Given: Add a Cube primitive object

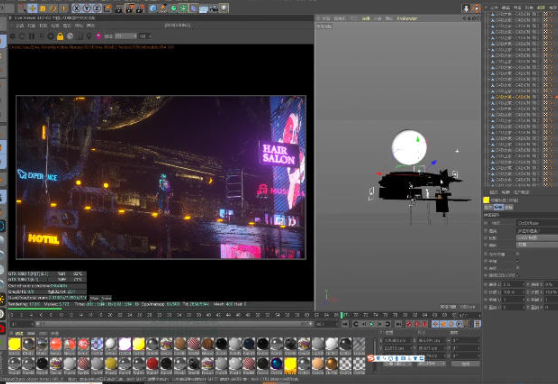Looking at the screenshot, I should tap(153, 8).
